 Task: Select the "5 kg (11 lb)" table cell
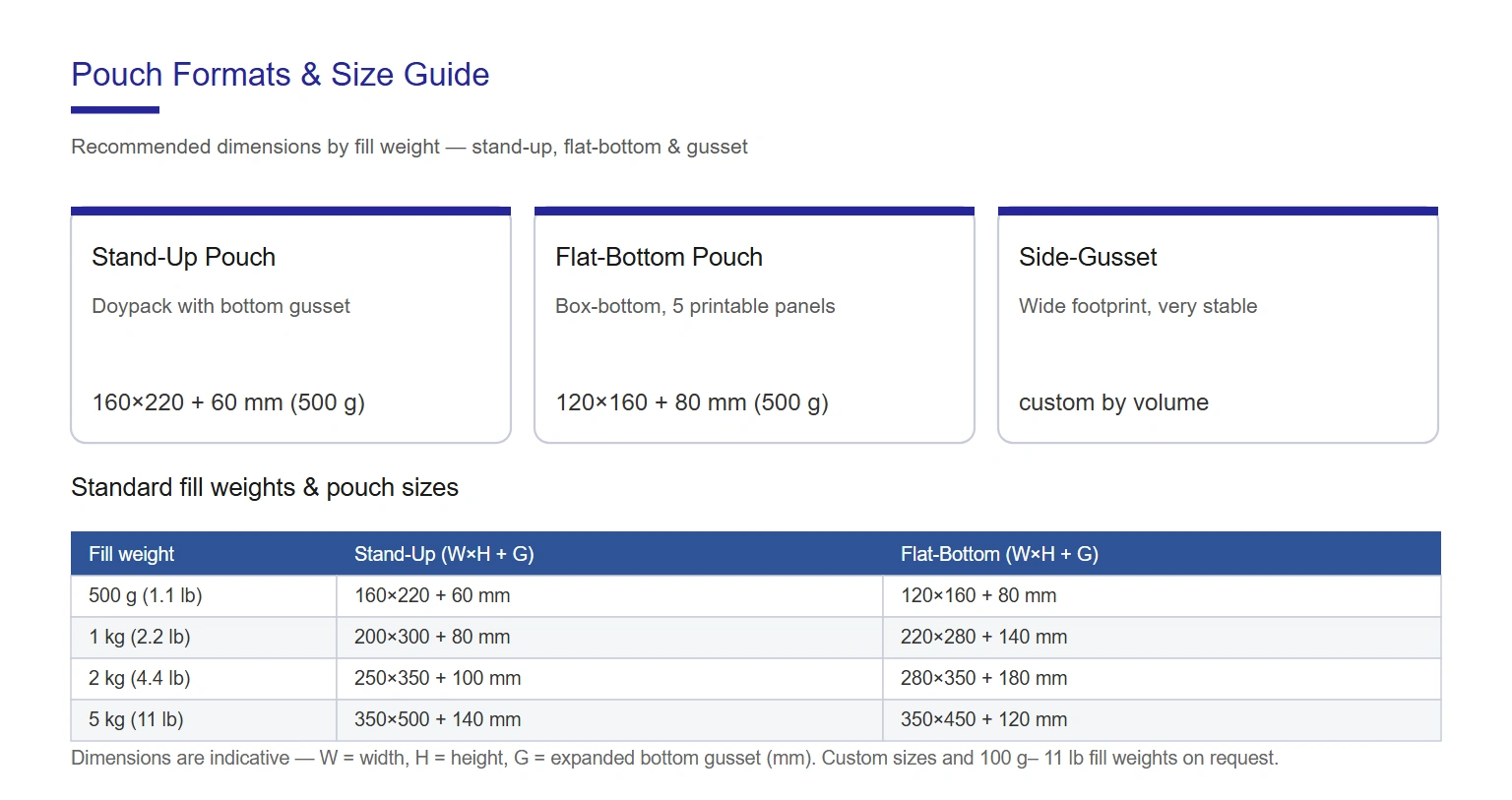tap(204, 719)
